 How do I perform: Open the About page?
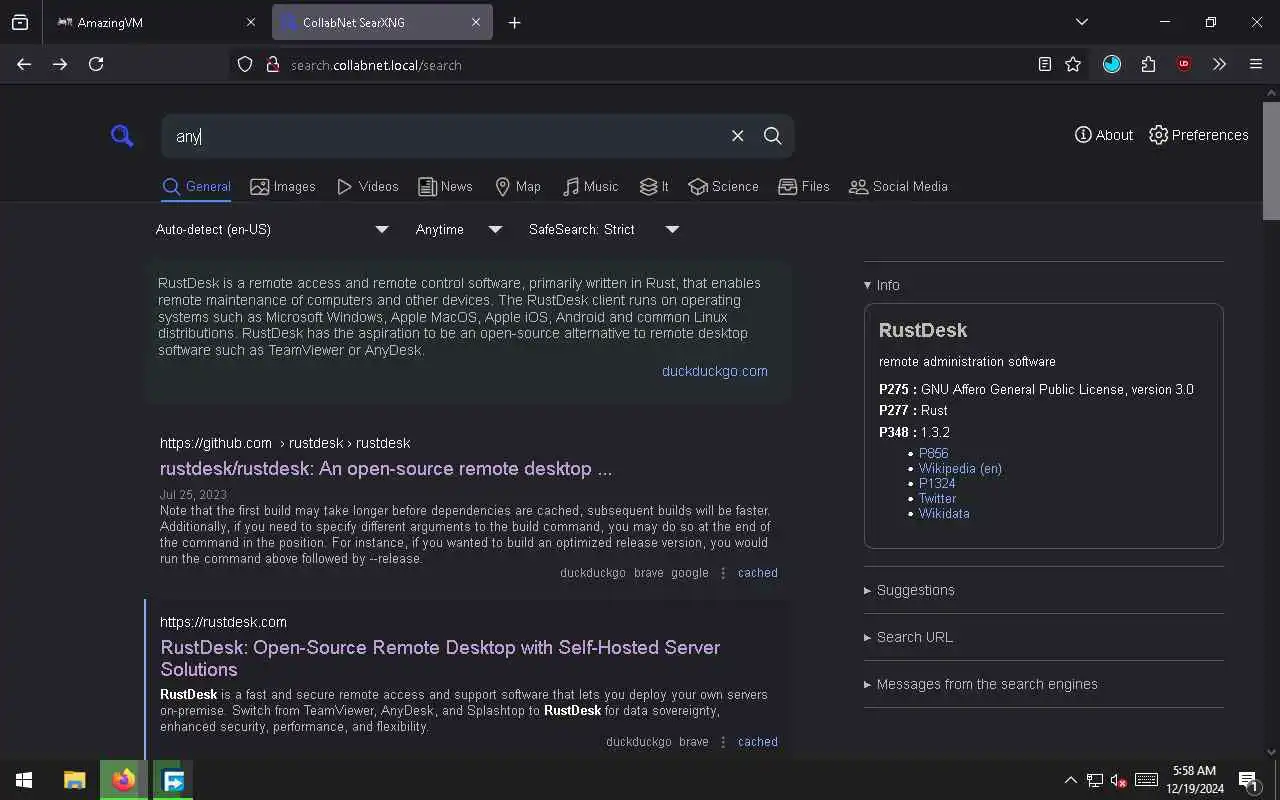[1104, 135]
